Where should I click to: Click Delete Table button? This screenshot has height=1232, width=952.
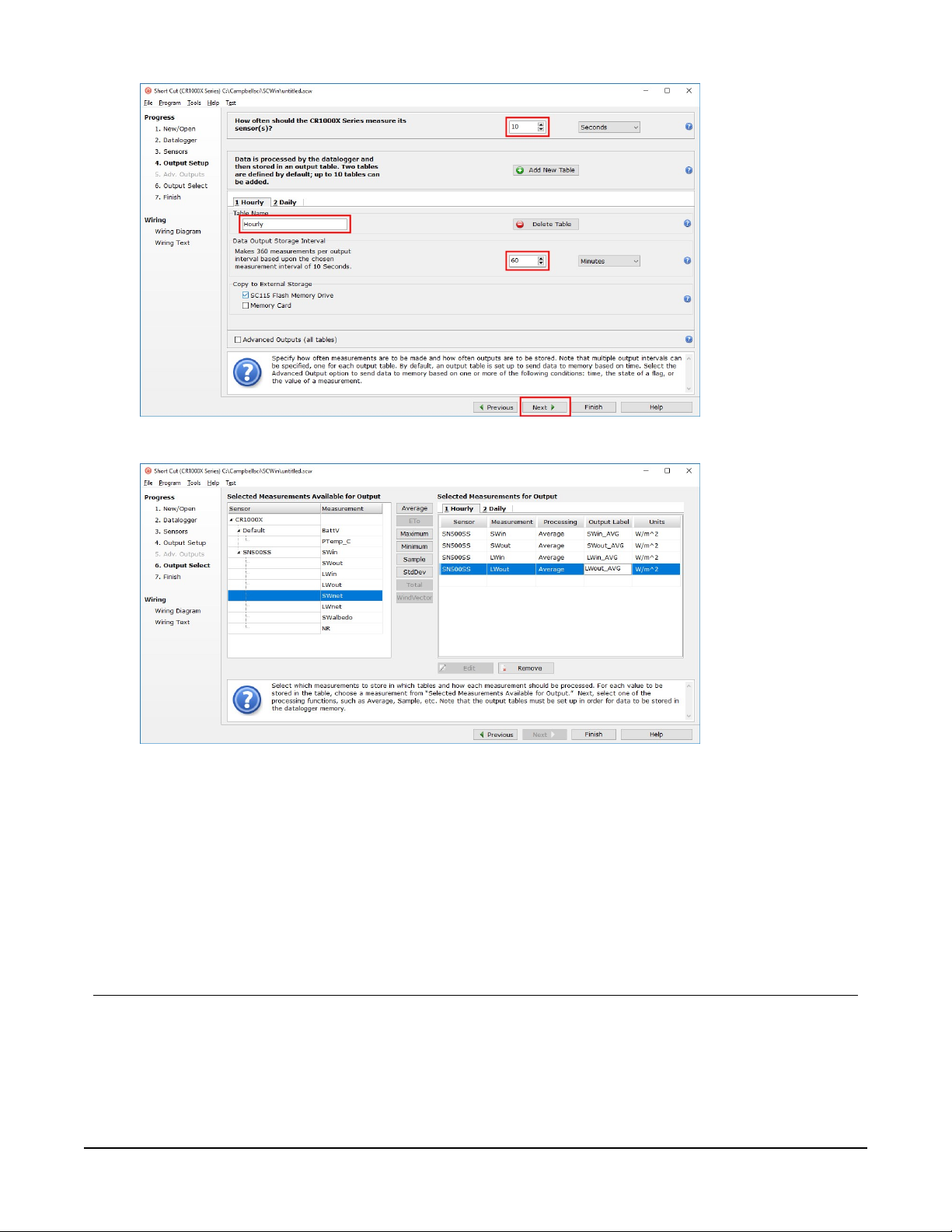[546, 225]
